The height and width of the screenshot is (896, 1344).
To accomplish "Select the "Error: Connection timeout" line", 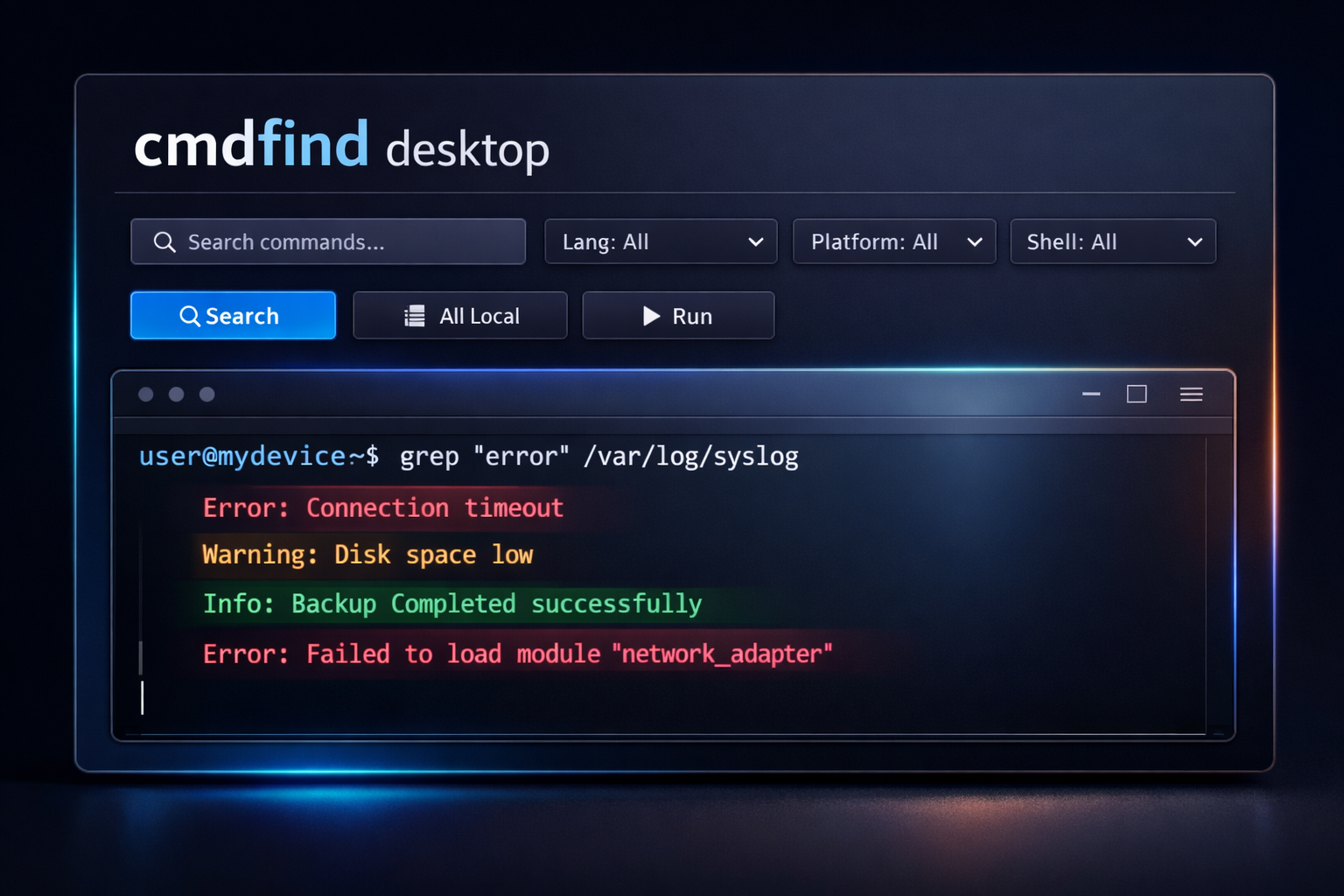I will (x=383, y=507).
